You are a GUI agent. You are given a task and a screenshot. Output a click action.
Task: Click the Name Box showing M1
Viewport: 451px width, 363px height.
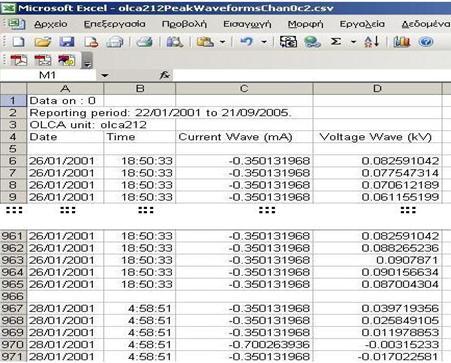pyautogui.click(x=48, y=75)
